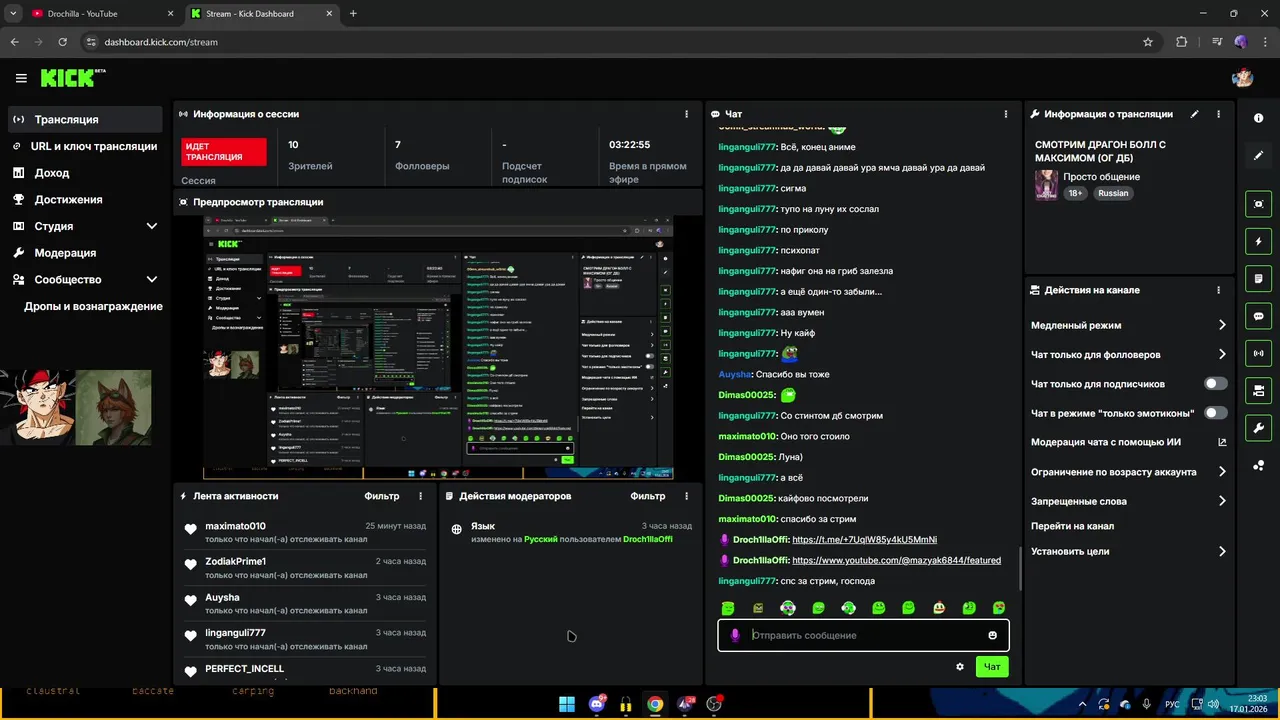Open moderator actions three-dot menu
This screenshot has width=1280, height=720.
pos(686,496)
